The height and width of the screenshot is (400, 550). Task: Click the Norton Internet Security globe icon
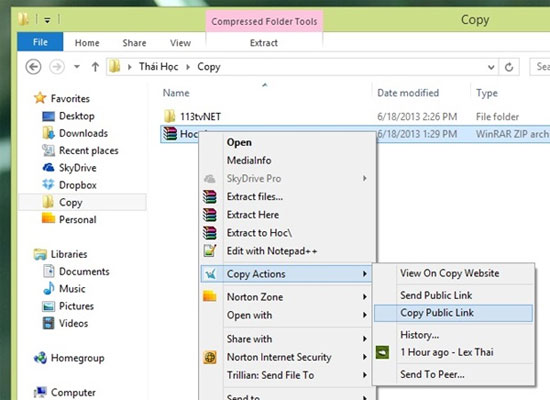pyautogui.click(x=210, y=357)
